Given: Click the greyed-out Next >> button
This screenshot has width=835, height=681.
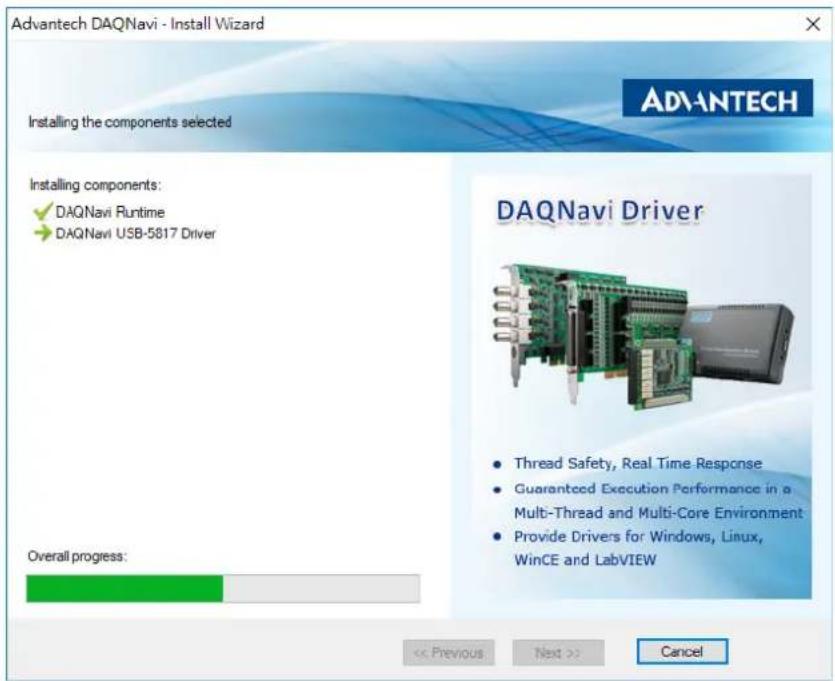Looking at the screenshot, I should (x=558, y=653).
